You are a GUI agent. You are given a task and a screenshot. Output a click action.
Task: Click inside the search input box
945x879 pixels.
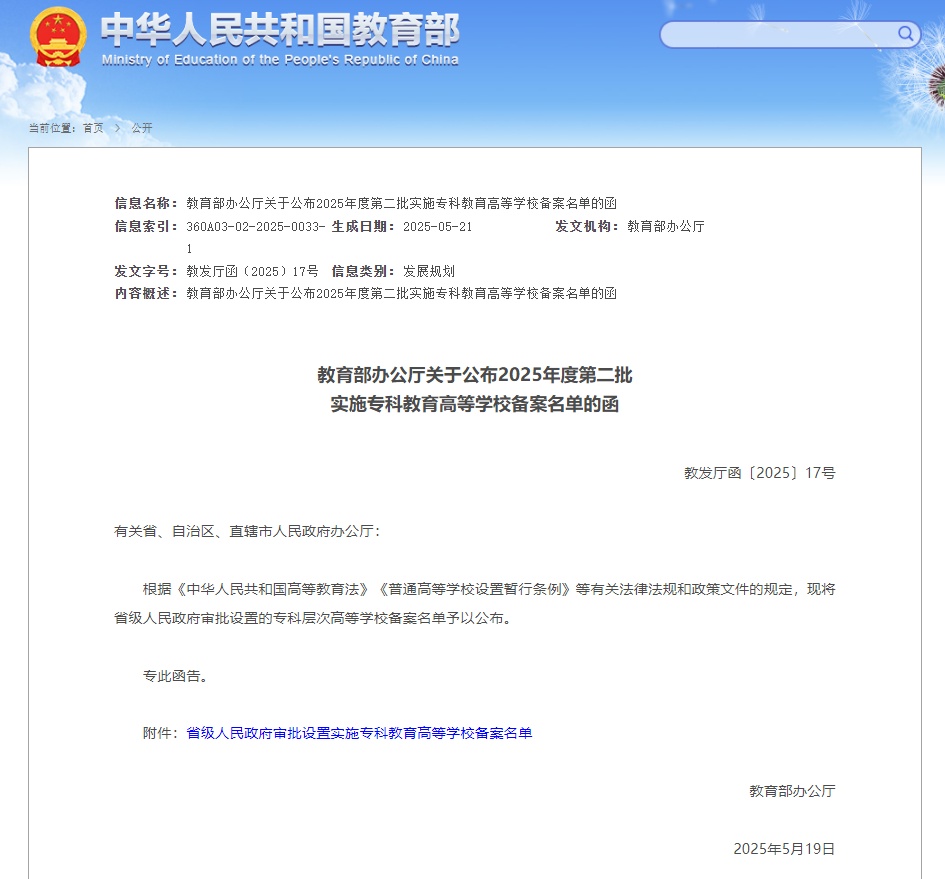point(780,34)
